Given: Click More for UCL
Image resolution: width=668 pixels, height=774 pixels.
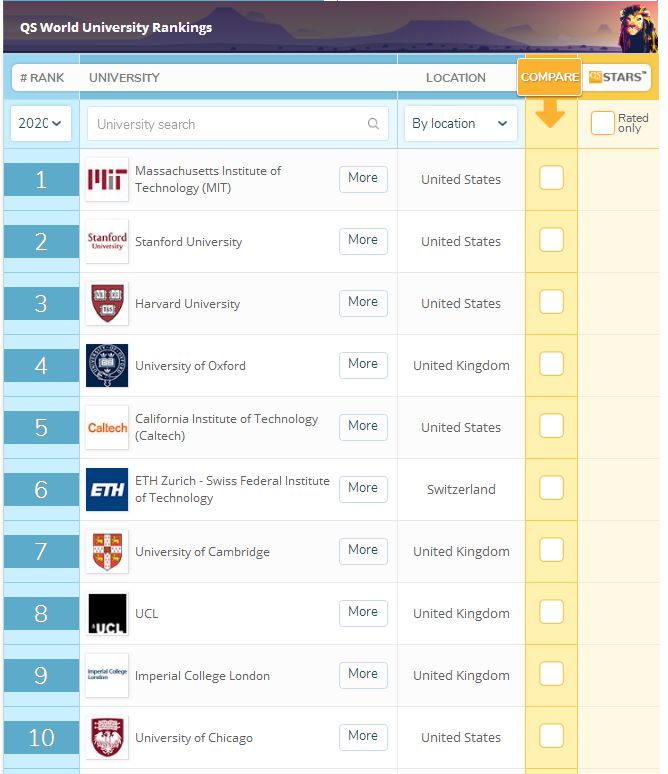Looking at the screenshot, I should [363, 613].
